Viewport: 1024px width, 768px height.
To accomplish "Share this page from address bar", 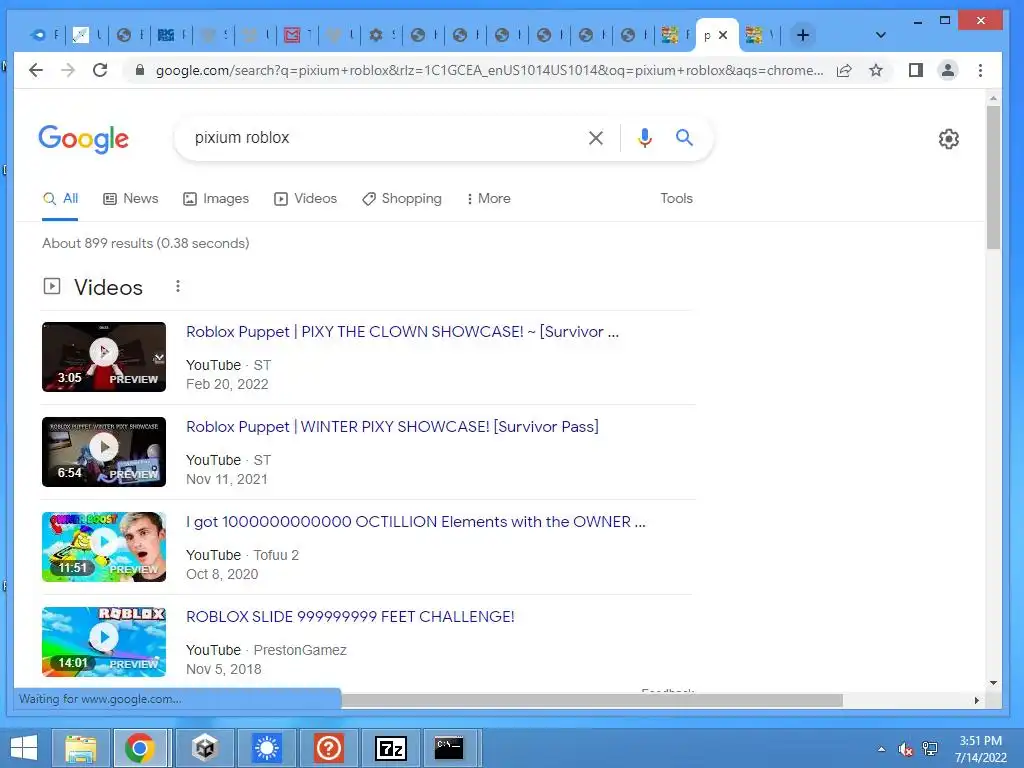I will click(x=844, y=71).
